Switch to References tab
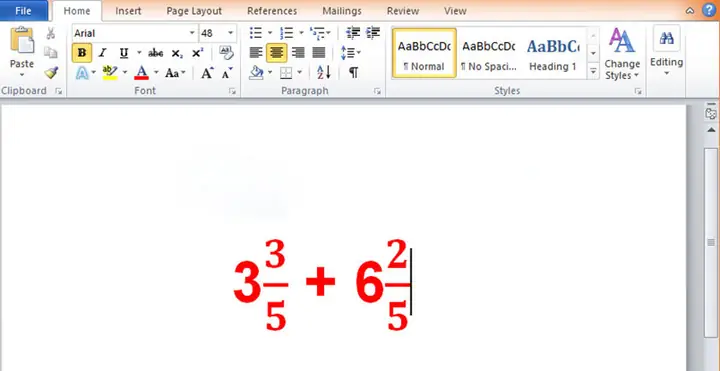The width and height of the screenshot is (720, 371). pos(272,11)
